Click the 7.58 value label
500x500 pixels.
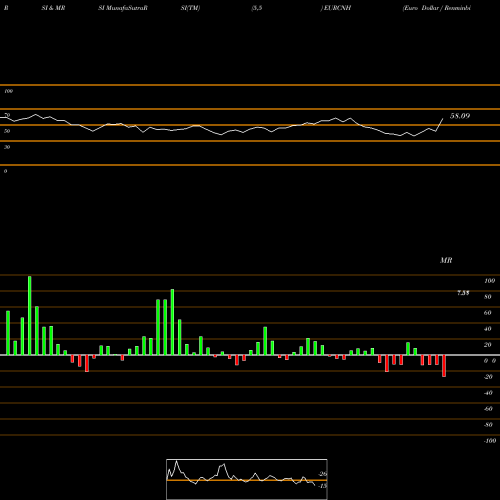(463, 293)
